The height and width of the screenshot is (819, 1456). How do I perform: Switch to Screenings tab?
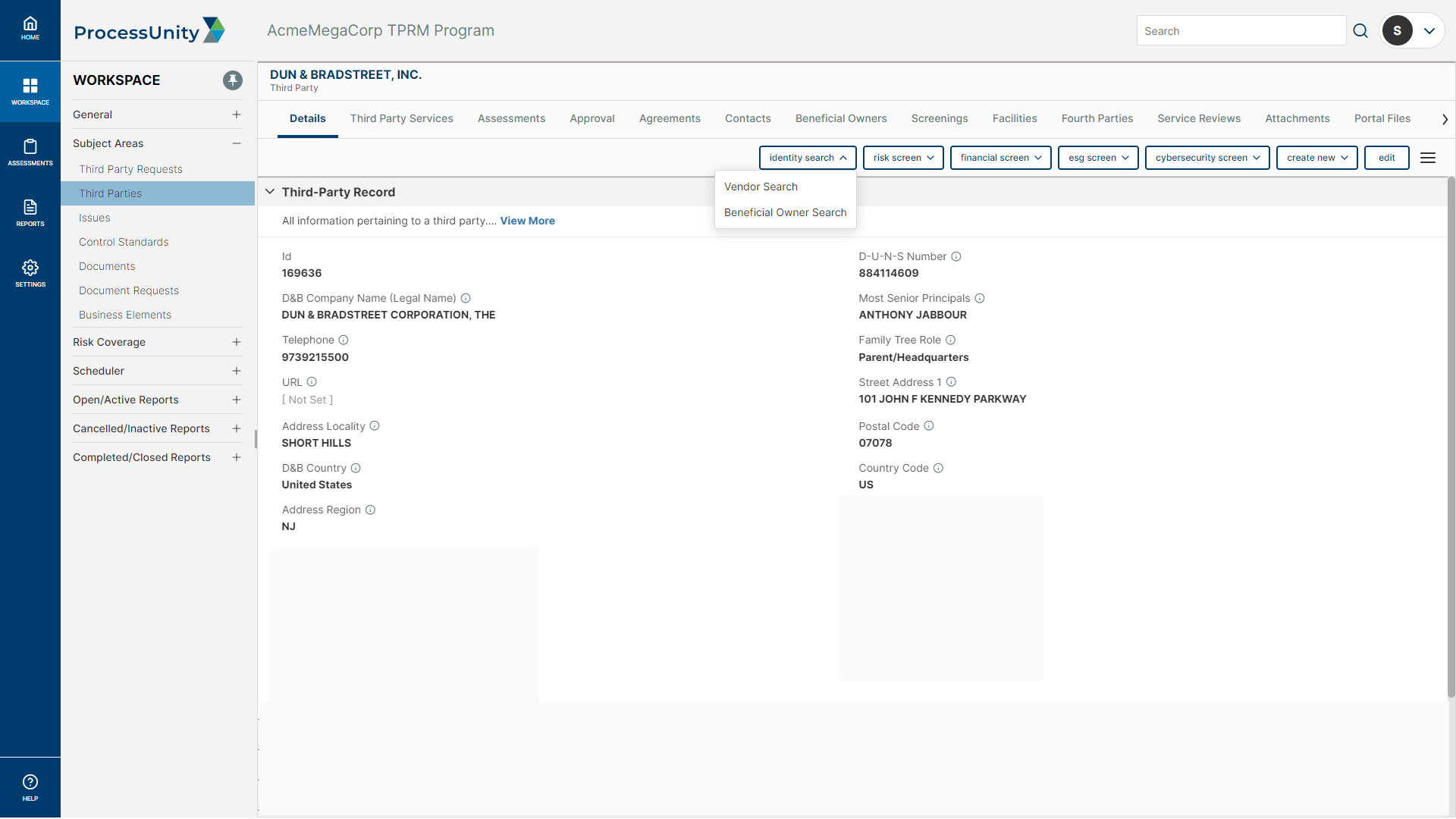tap(940, 118)
